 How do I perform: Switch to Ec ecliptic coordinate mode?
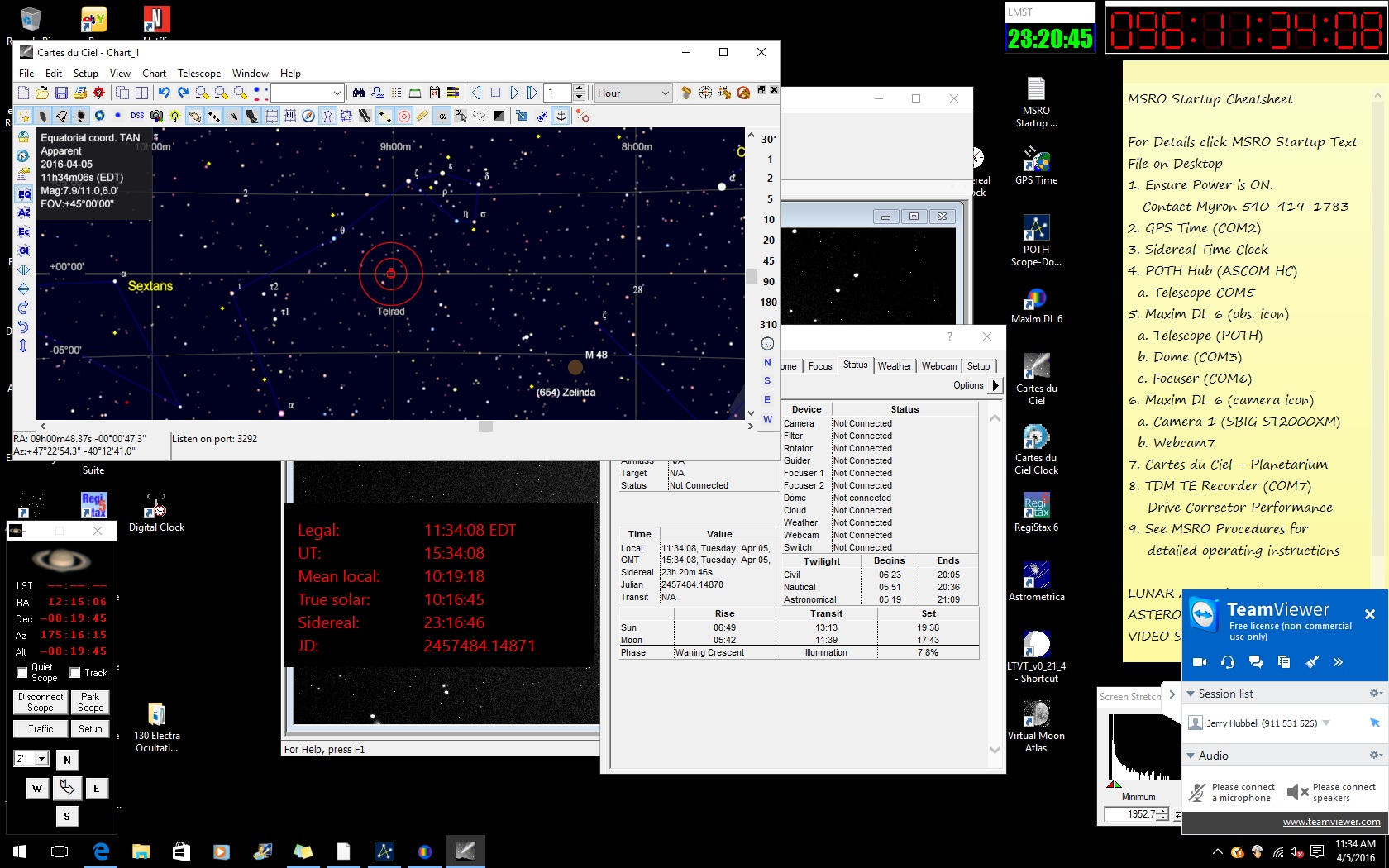(x=23, y=232)
